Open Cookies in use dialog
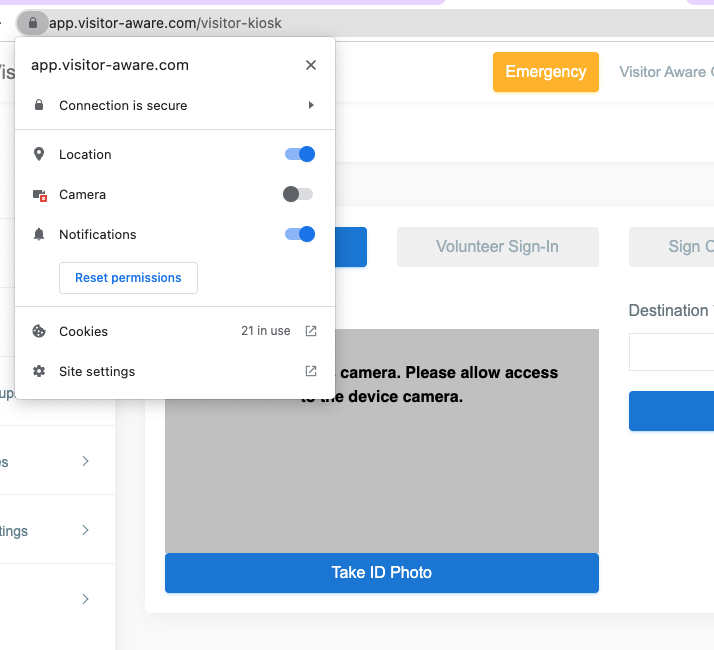The width and height of the screenshot is (714, 650). coord(175,331)
